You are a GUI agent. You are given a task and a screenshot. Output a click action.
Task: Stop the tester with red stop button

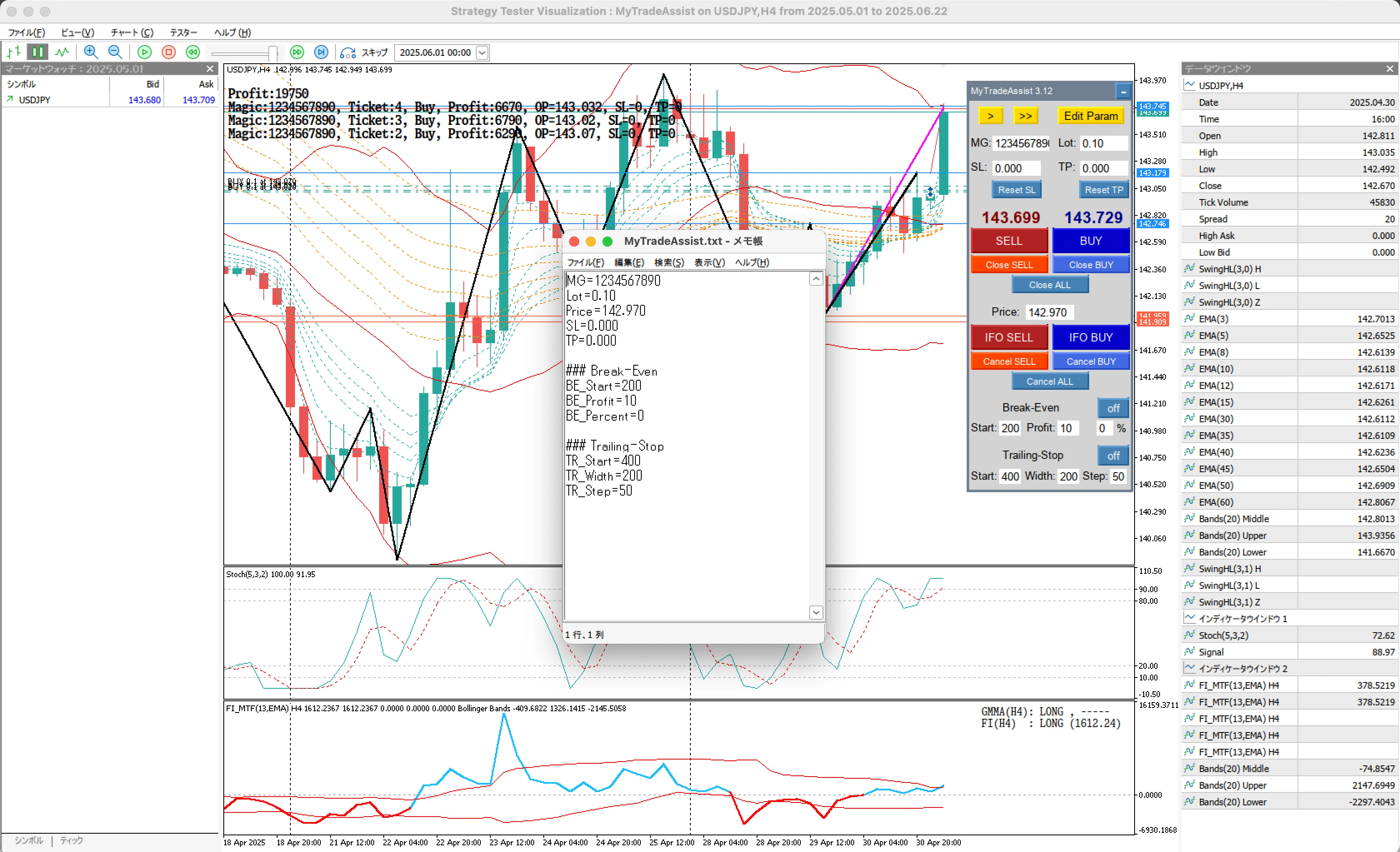pyautogui.click(x=169, y=52)
